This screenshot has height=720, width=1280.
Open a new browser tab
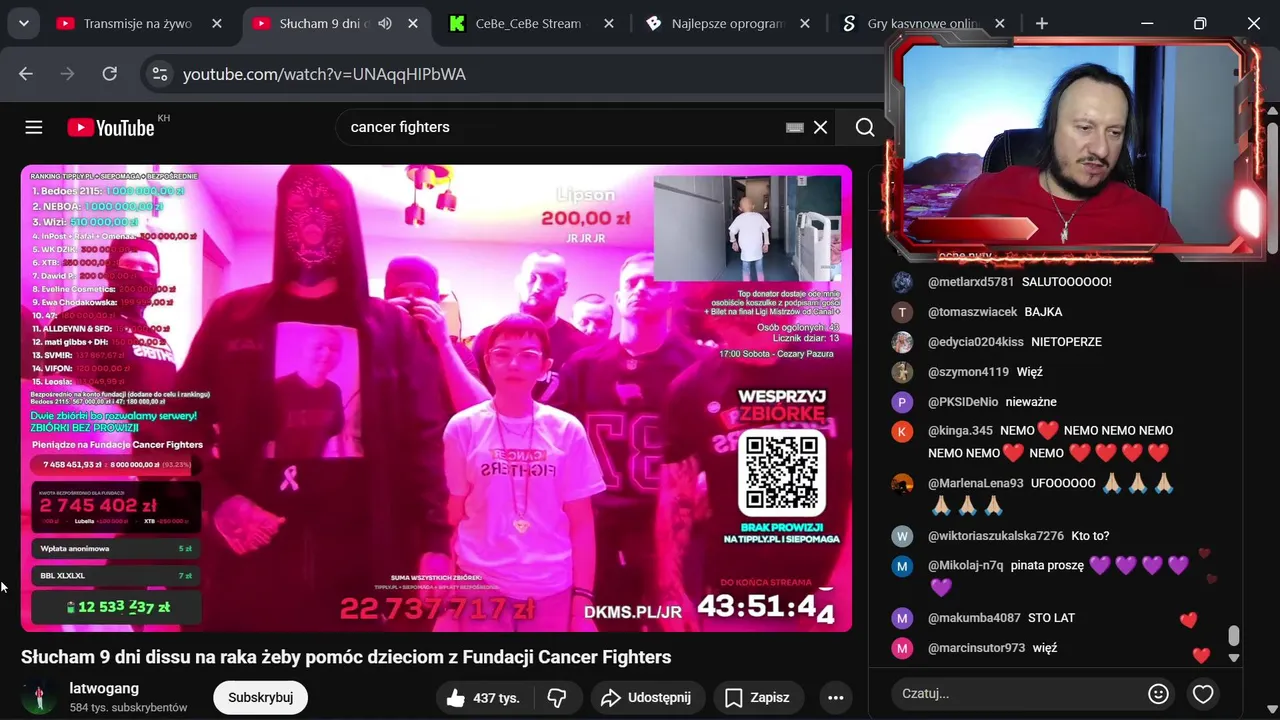coord(1042,23)
